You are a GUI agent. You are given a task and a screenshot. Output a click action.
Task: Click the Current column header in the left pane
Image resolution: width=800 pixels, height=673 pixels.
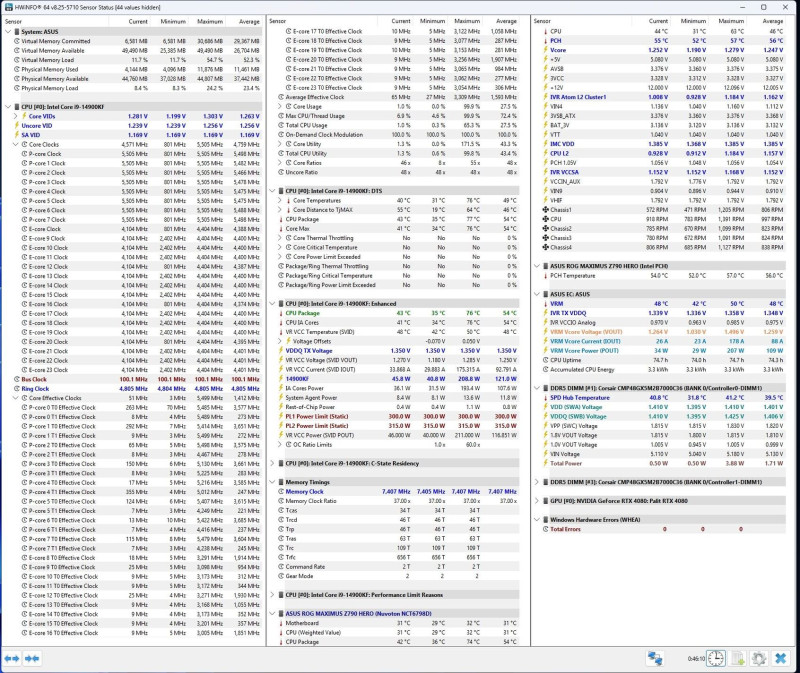(x=131, y=21)
